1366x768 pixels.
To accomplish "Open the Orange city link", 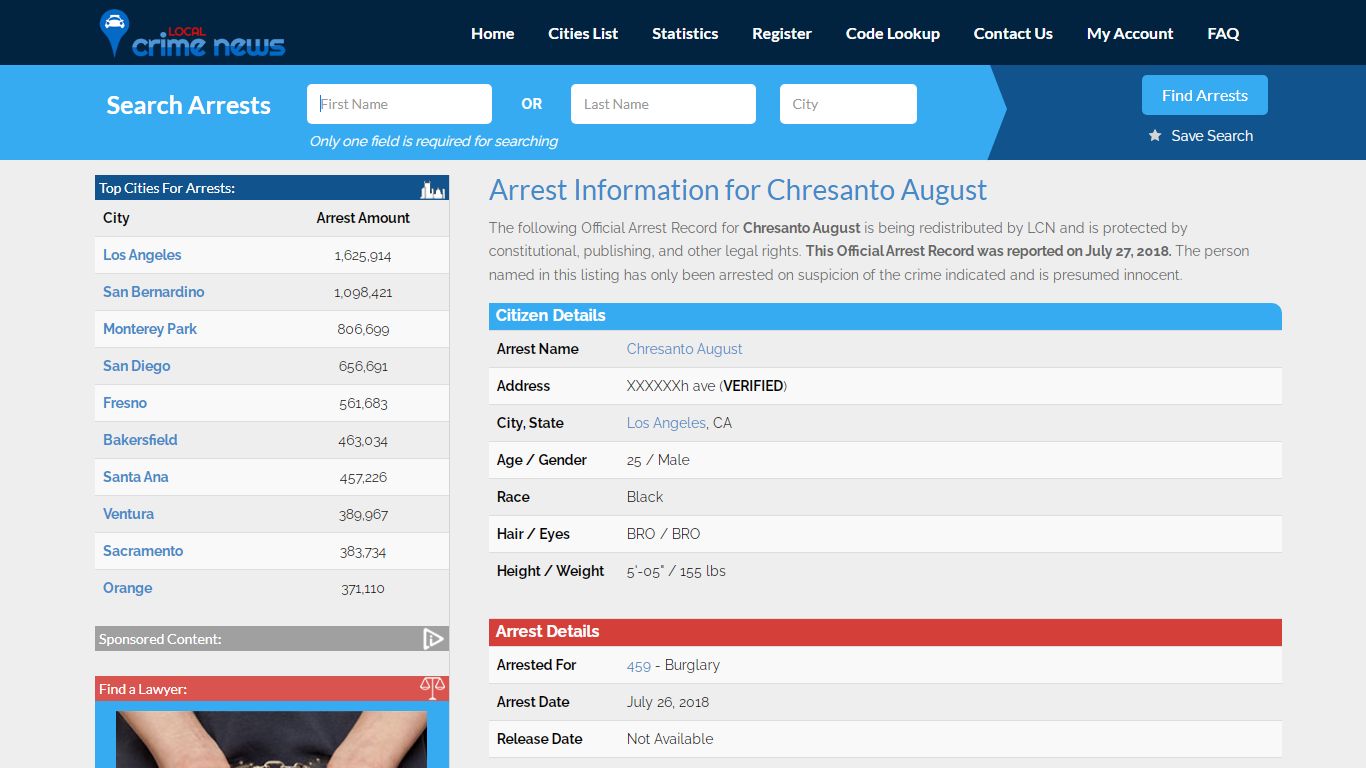I will [127, 588].
